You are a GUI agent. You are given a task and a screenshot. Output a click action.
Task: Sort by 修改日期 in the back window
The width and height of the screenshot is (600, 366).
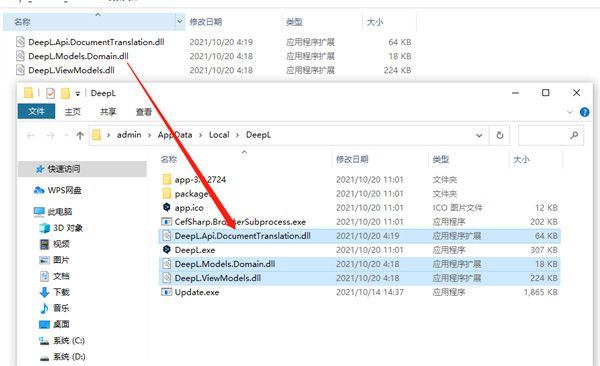tap(206, 22)
